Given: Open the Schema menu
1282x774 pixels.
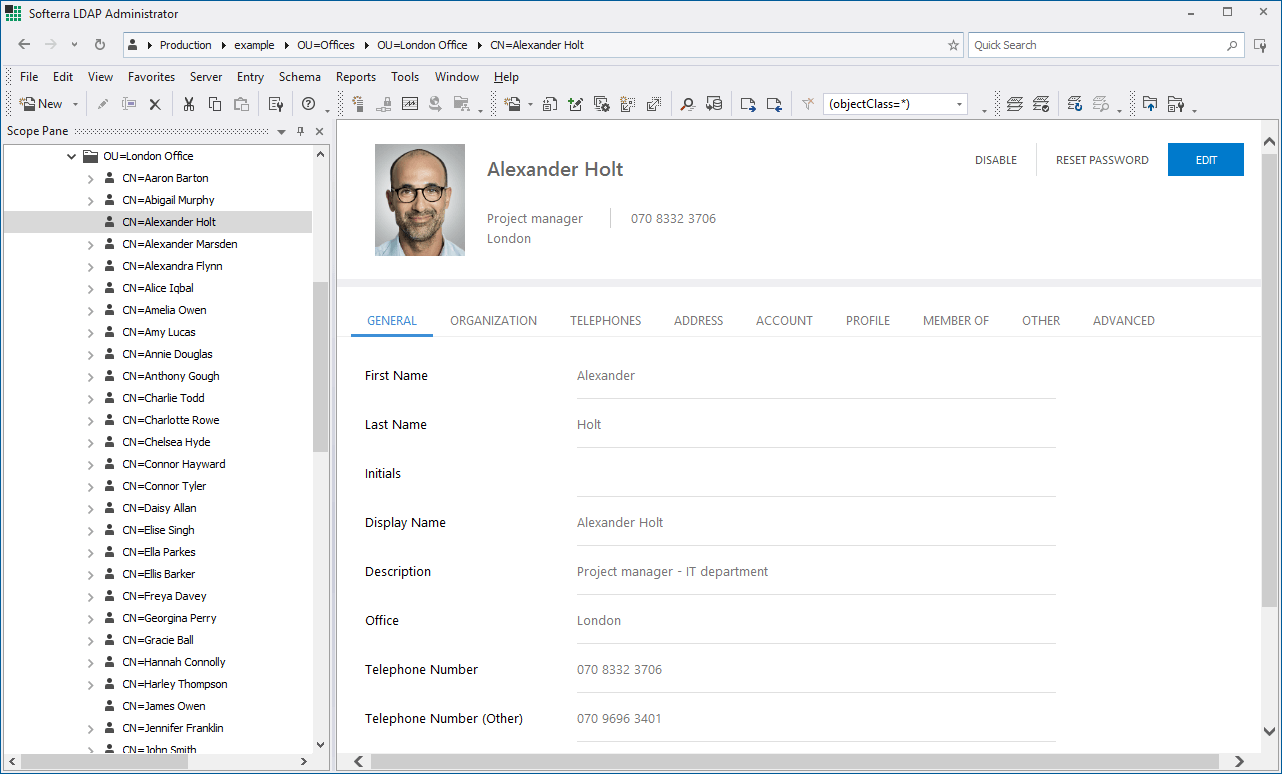Looking at the screenshot, I should pyautogui.click(x=299, y=77).
